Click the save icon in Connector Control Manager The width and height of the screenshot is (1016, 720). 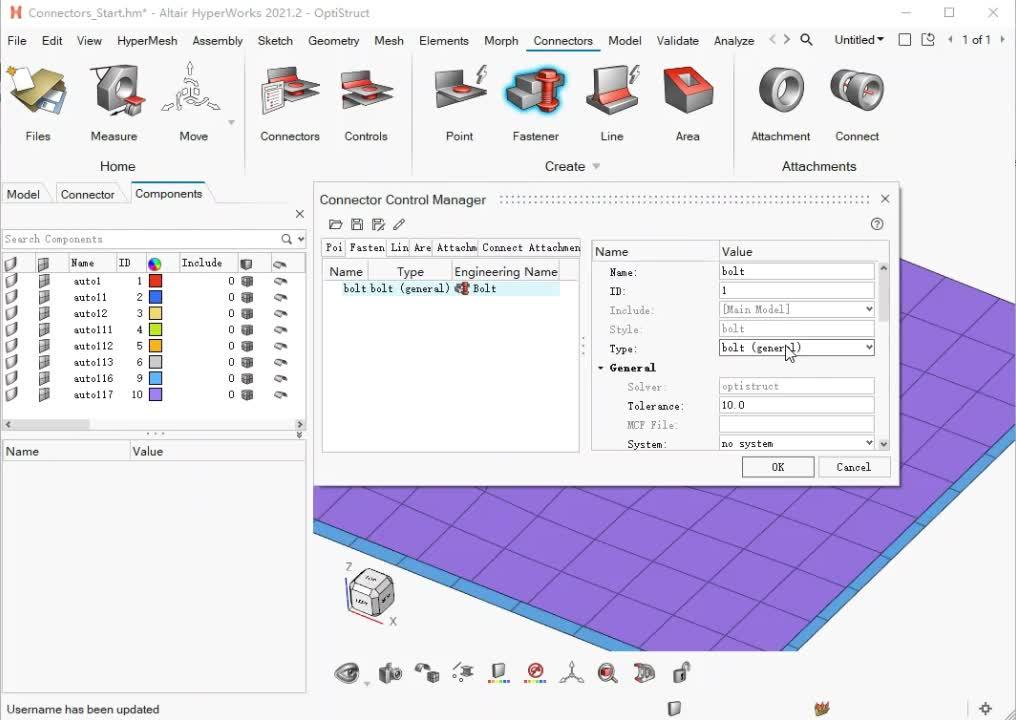[x=357, y=224]
